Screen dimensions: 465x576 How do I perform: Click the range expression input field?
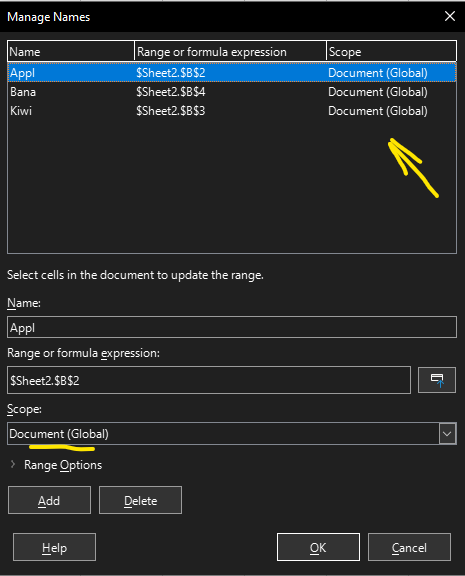[x=209, y=380]
